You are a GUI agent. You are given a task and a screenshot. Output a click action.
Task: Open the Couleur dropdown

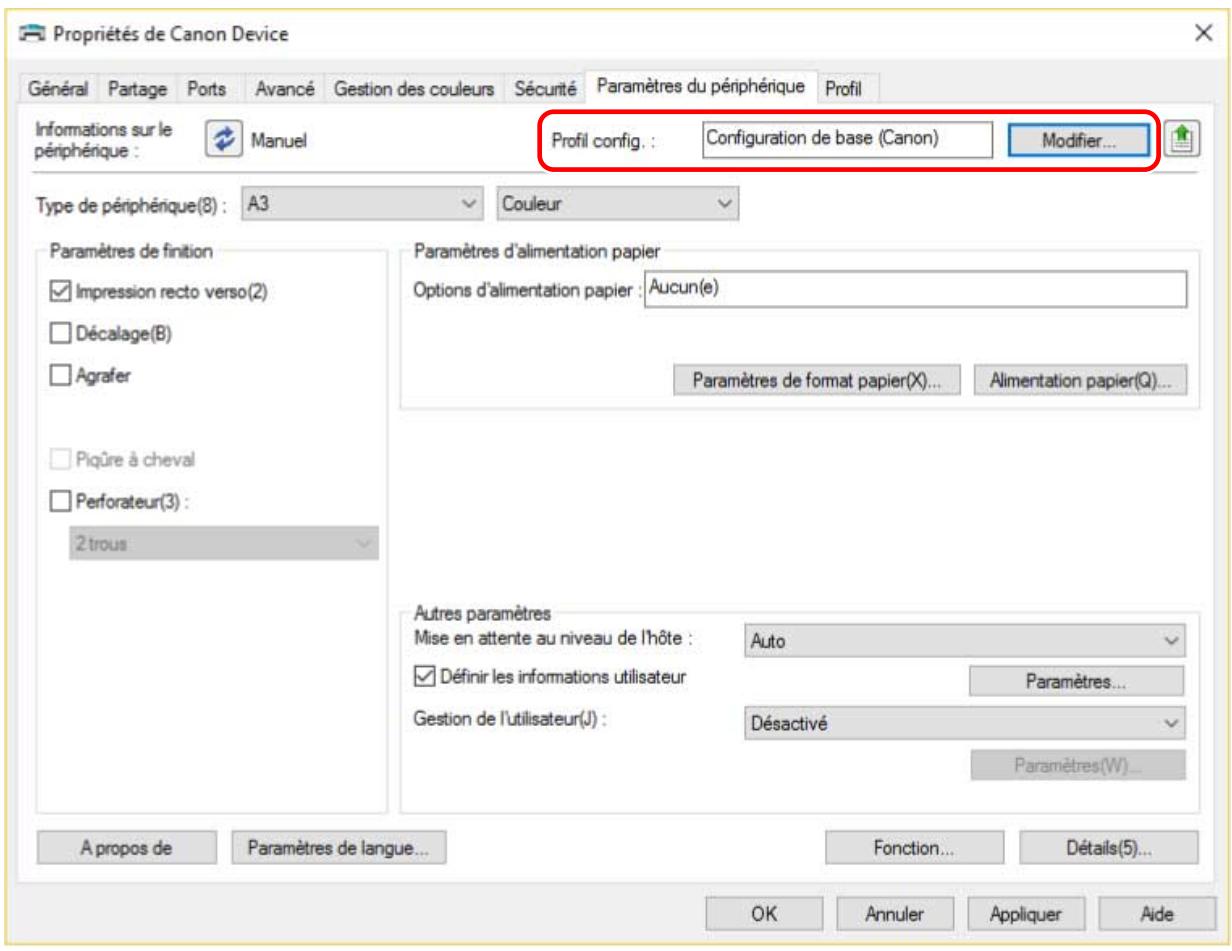[x=619, y=204]
